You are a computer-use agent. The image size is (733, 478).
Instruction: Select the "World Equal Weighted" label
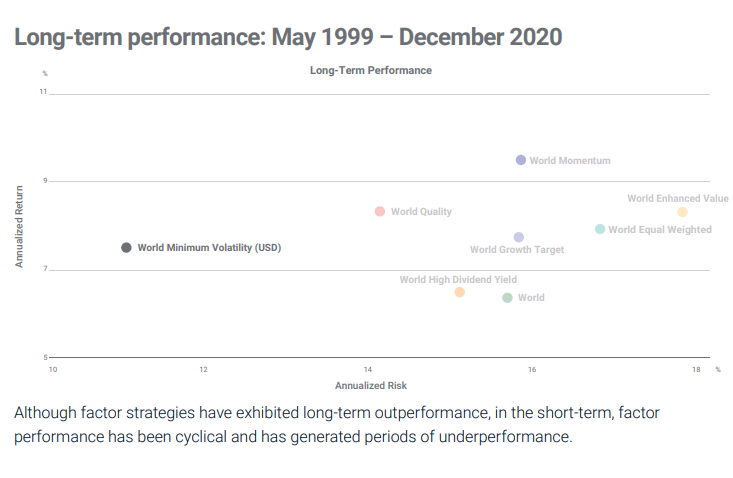click(x=660, y=230)
